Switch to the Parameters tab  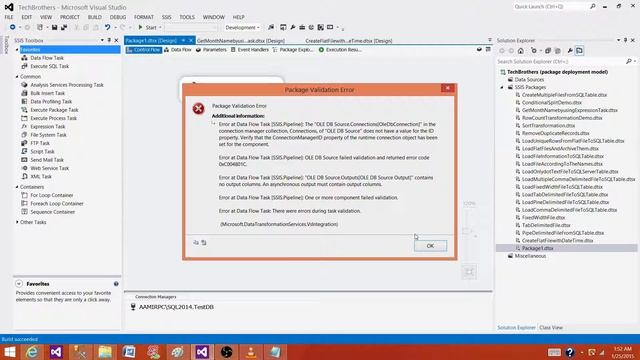[x=211, y=50]
